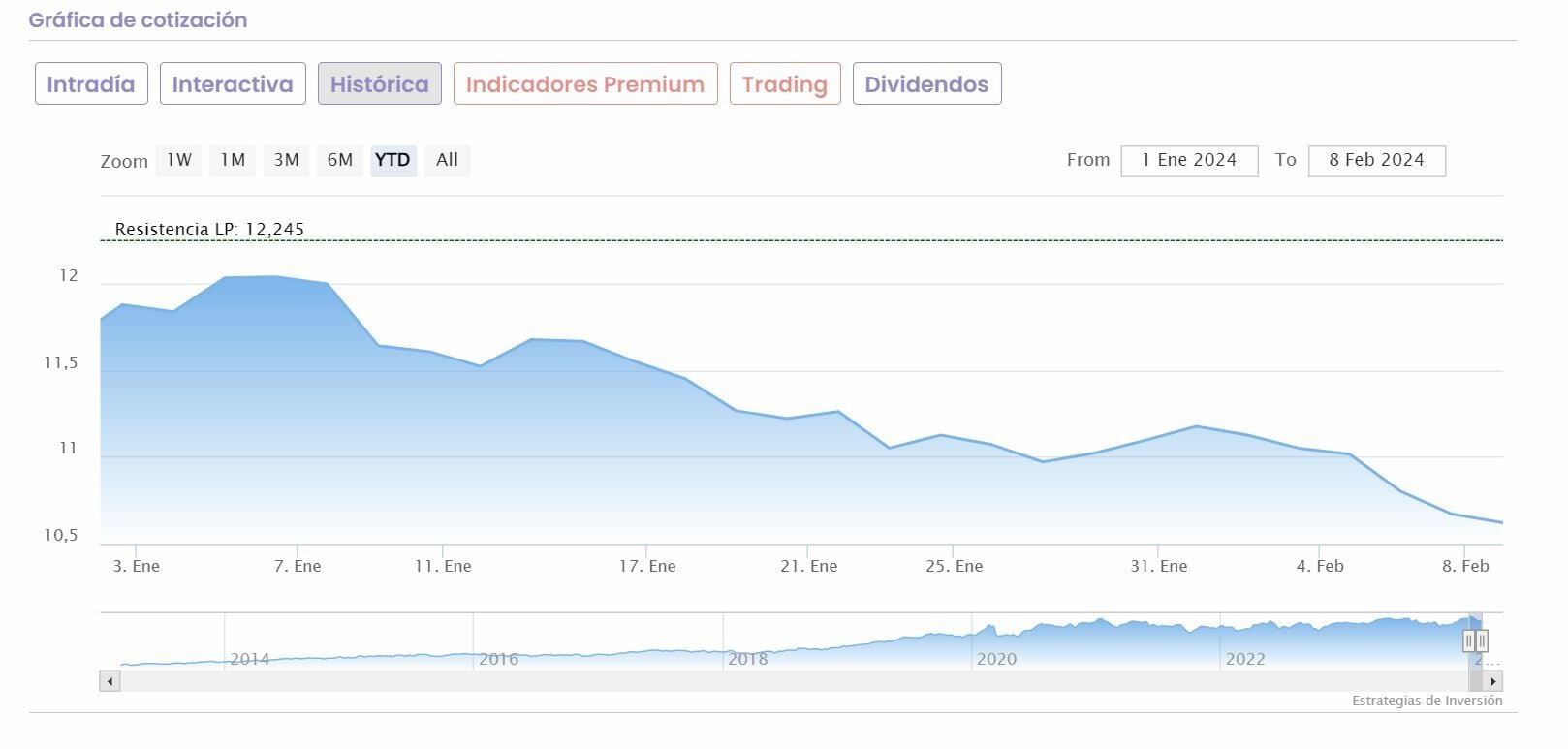Click the navigator scroll right arrow
This screenshot has width=1568, height=749.
pyautogui.click(x=1493, y=681)
